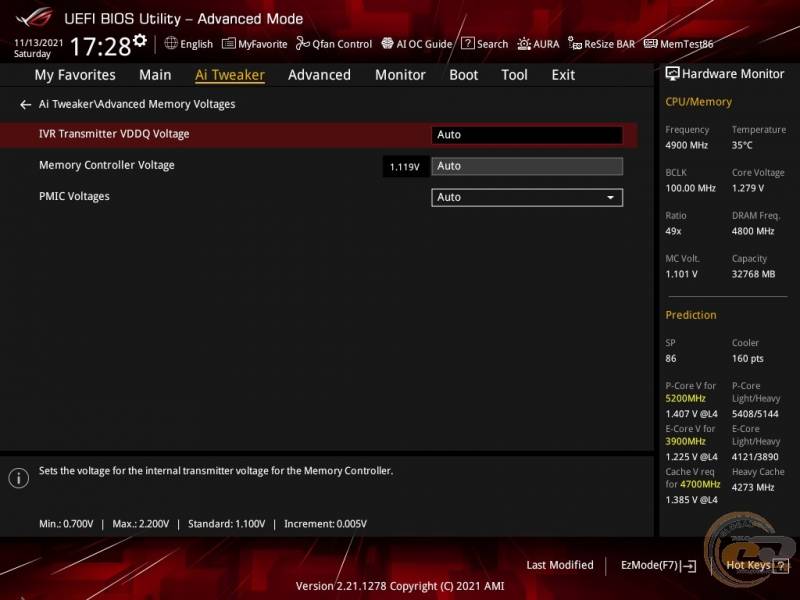
Task: Click the 17:28 clock display
Action: click(x=101, y=46)
